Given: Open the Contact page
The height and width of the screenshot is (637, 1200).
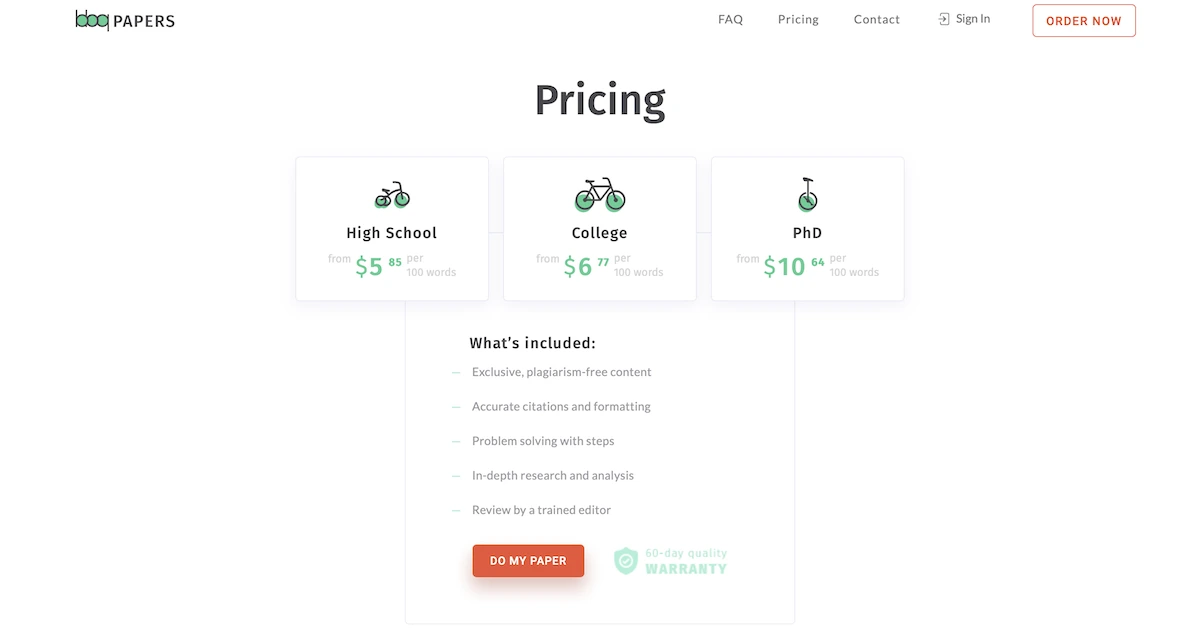Looking at the screenshot, I should pyautogui.click(x=876, y=19).
